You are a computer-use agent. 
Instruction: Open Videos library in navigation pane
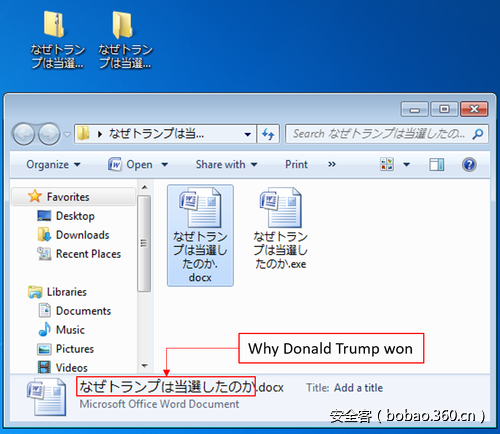click(x=72, y=368)
